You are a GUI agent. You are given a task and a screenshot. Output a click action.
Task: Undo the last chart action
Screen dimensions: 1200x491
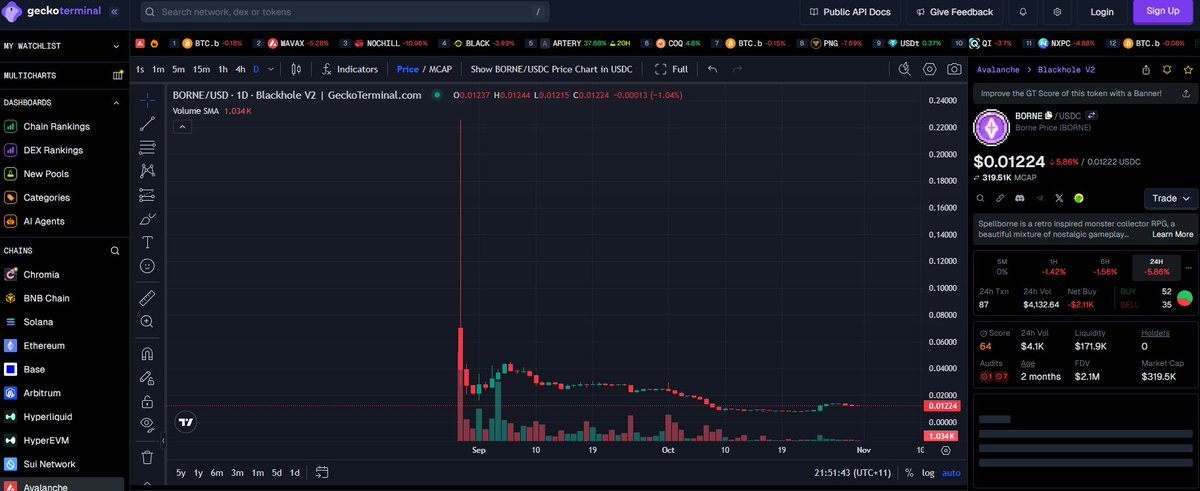click(x=712, y=69)
